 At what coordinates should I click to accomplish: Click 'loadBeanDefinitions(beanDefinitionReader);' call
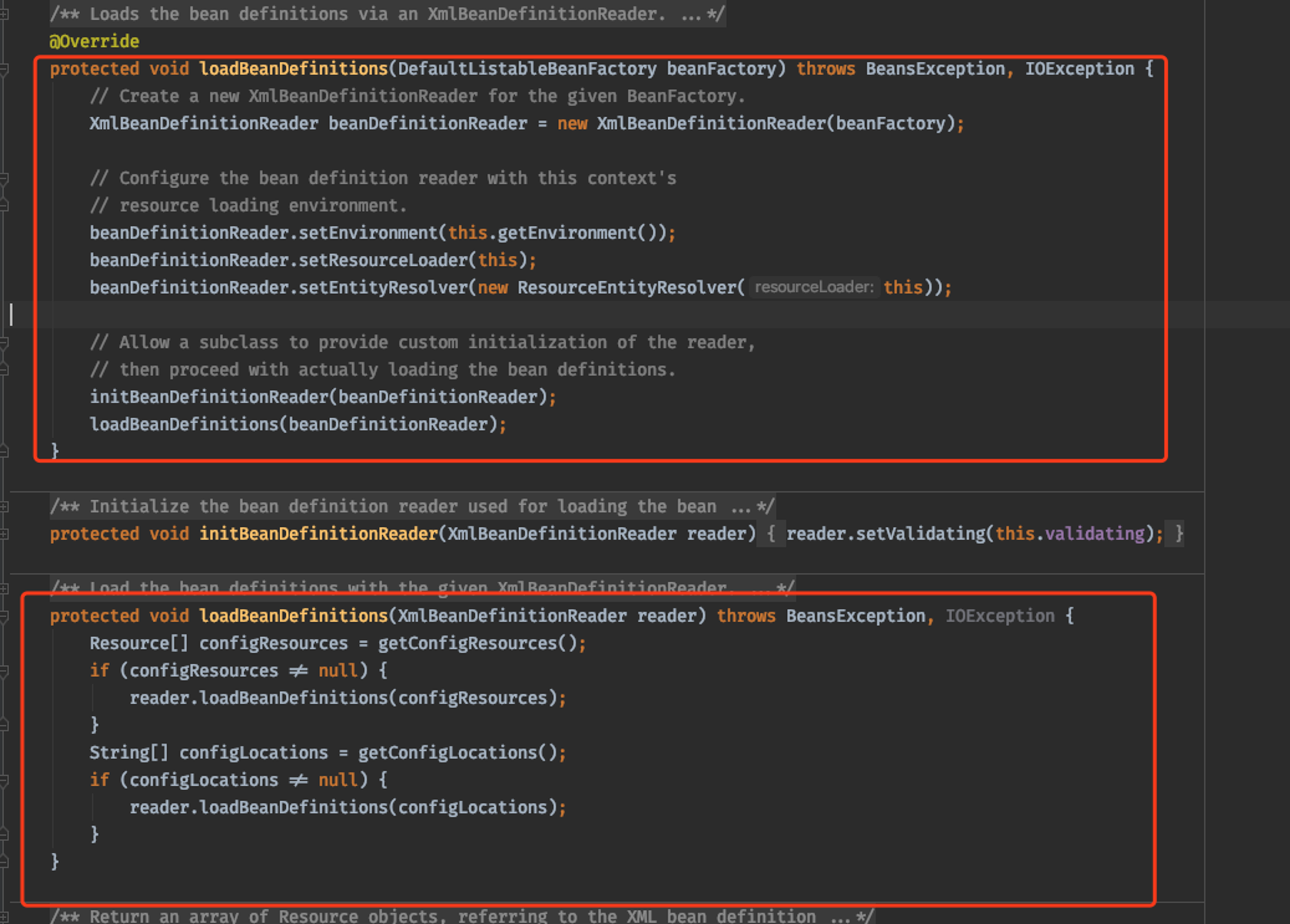pos(298,424)
